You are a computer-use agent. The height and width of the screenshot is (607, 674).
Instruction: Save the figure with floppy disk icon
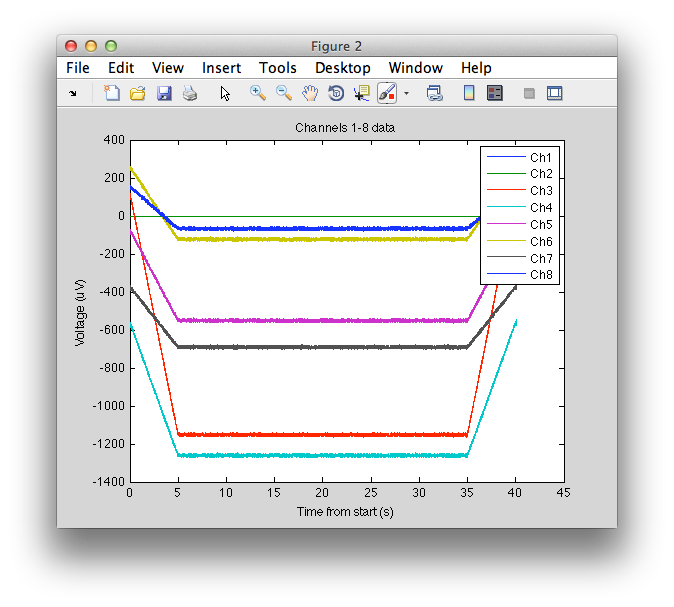pos(164,93)
